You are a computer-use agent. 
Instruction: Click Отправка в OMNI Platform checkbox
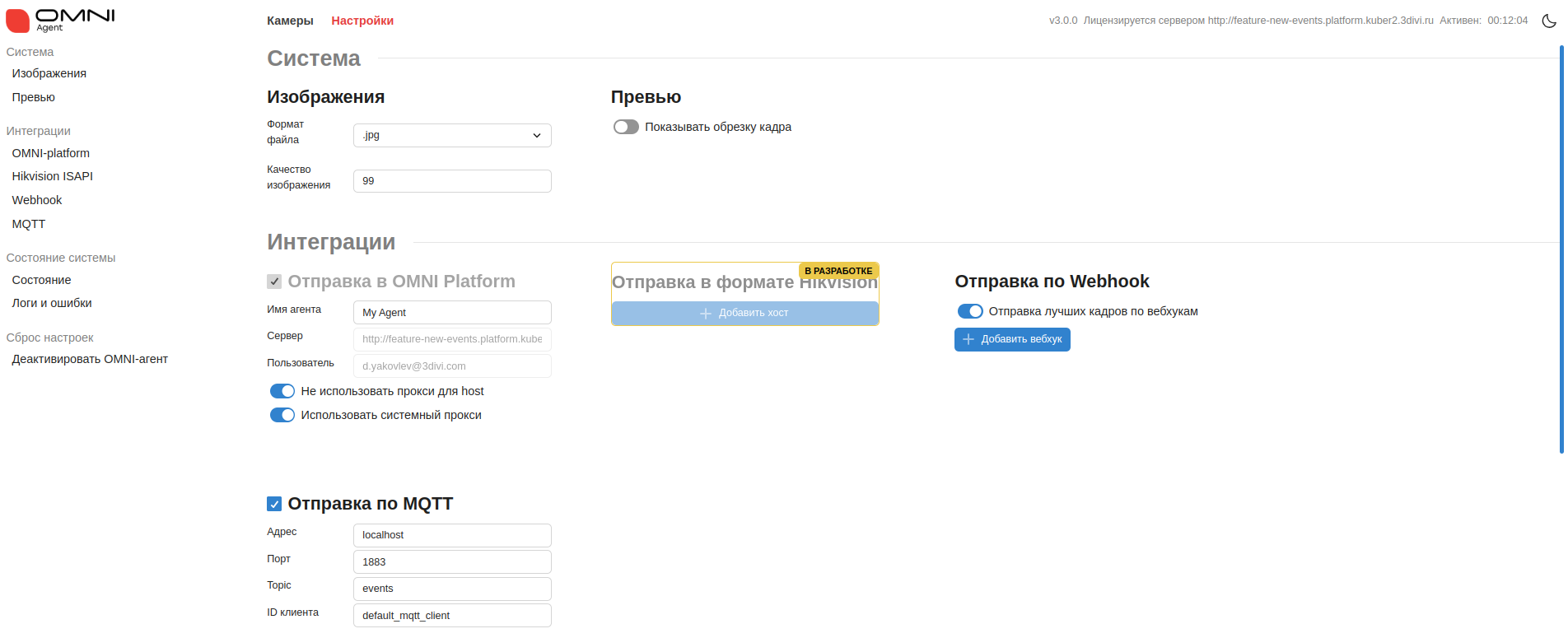pos(274,282)
